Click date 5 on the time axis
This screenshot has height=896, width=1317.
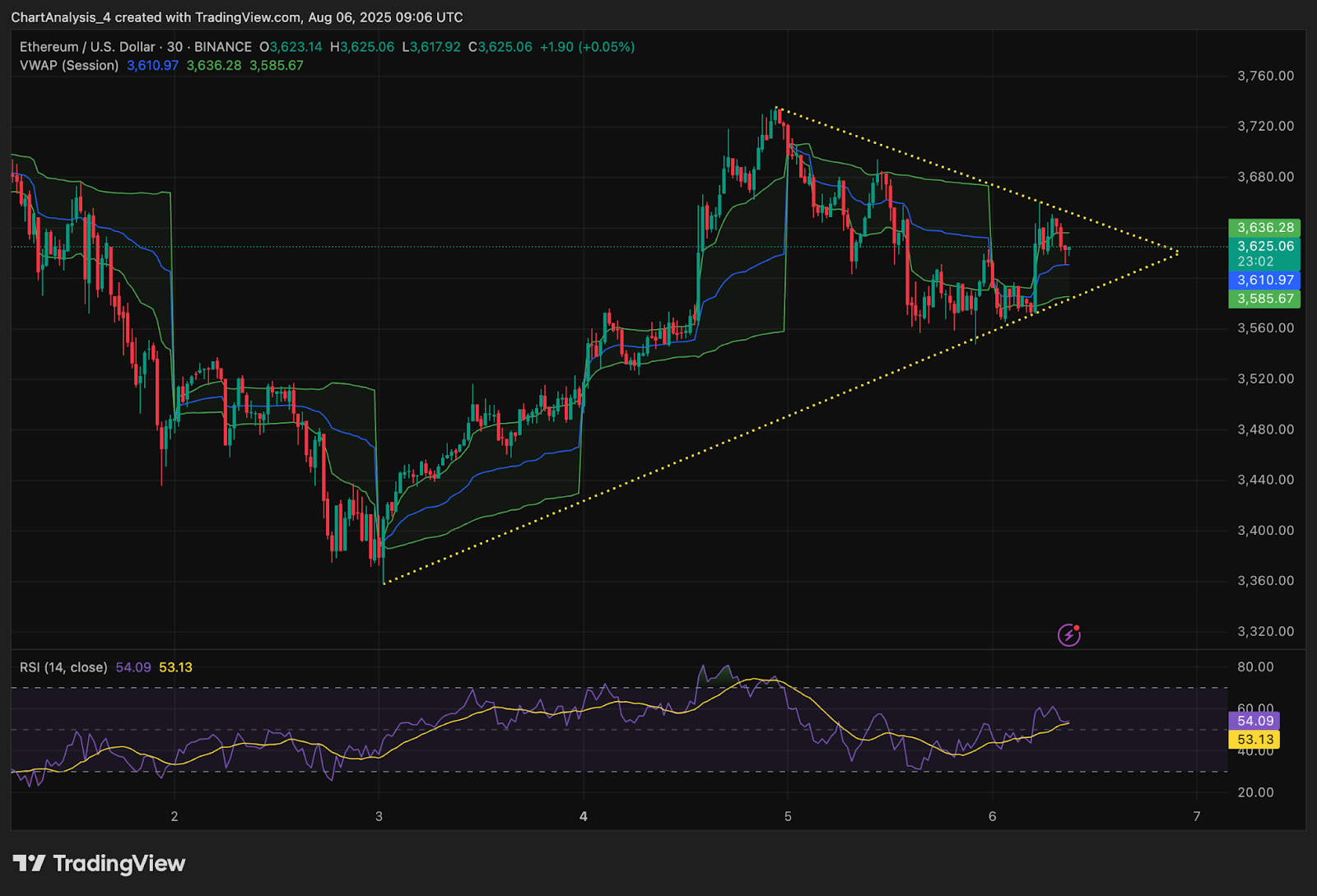pyautogui.click(x=788, y=816)
